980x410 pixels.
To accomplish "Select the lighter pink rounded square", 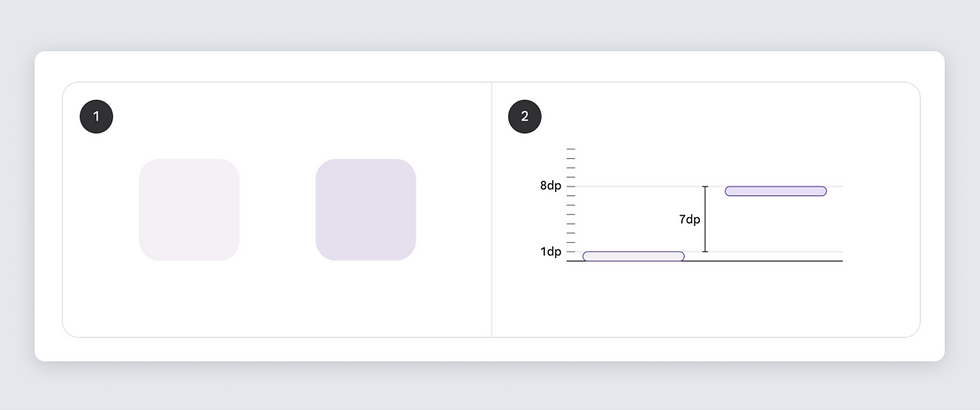I will coord(189,210).
